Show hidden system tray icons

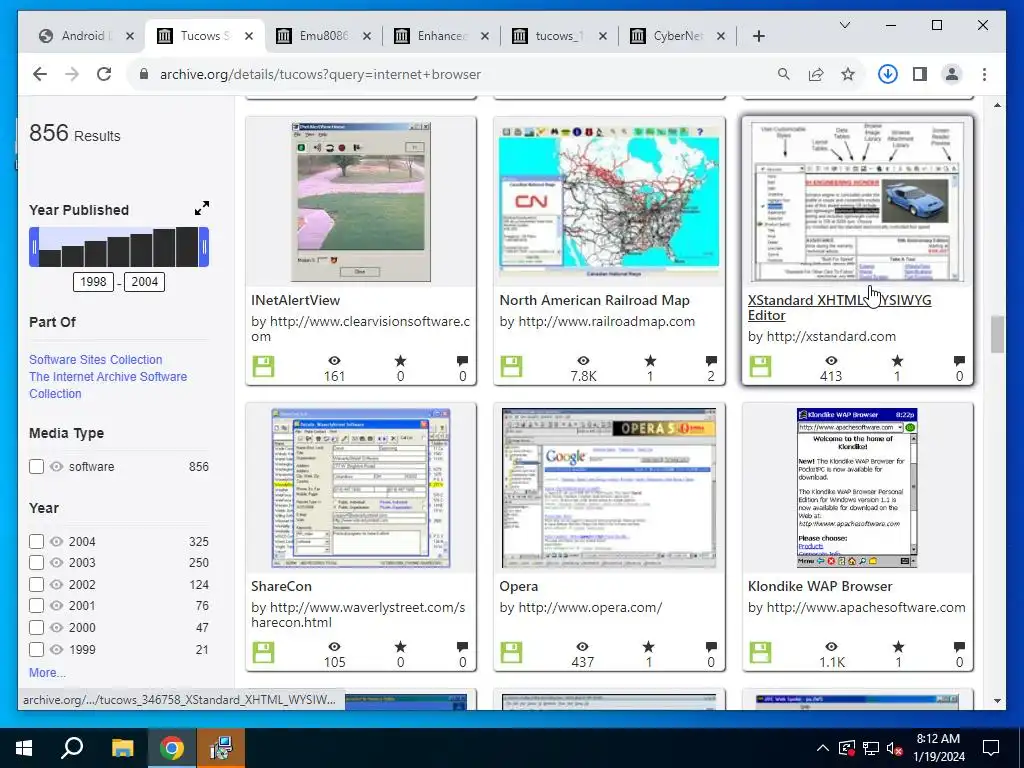click(x=823, y=748)
